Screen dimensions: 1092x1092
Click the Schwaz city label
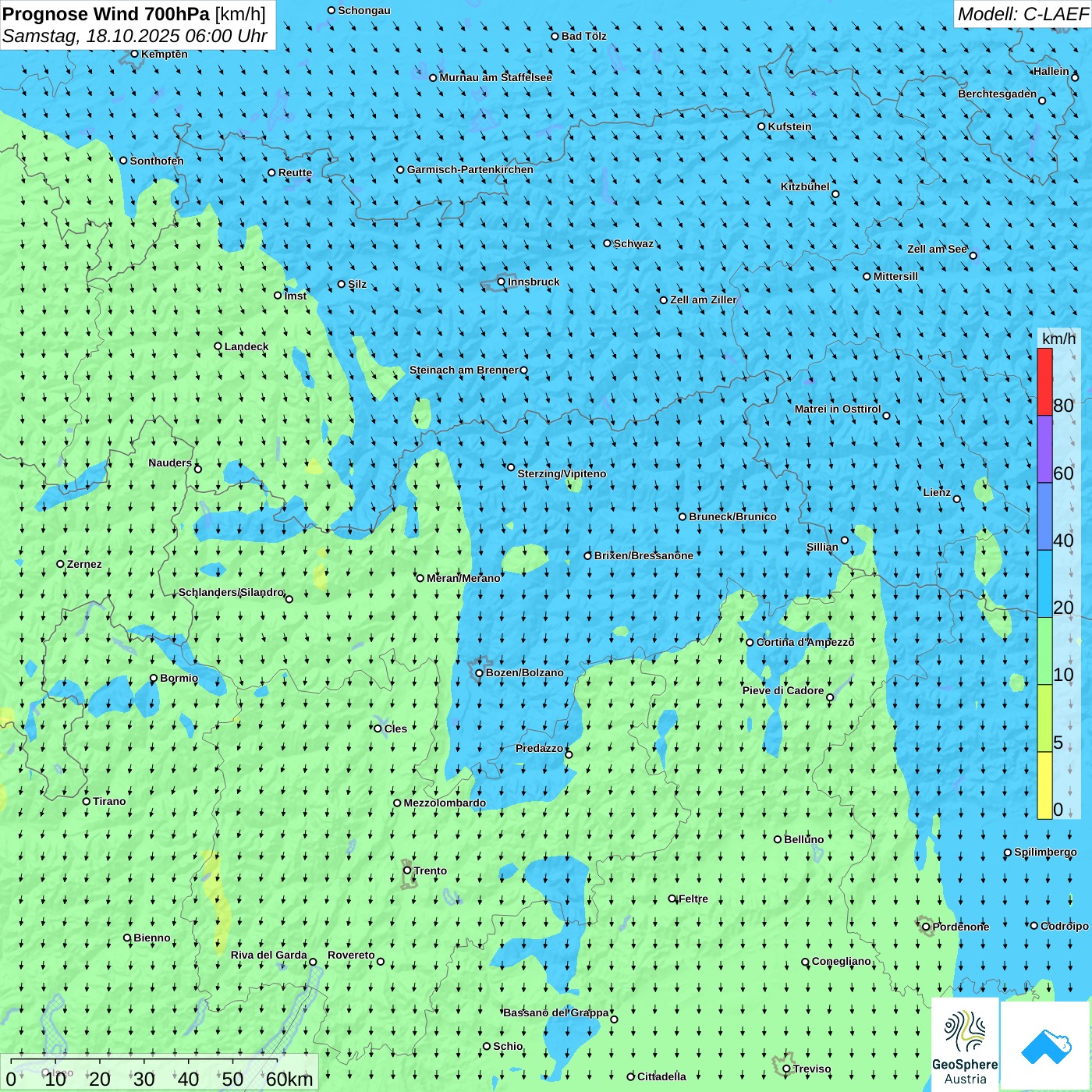pyautogui.click(x=633, y=243)
